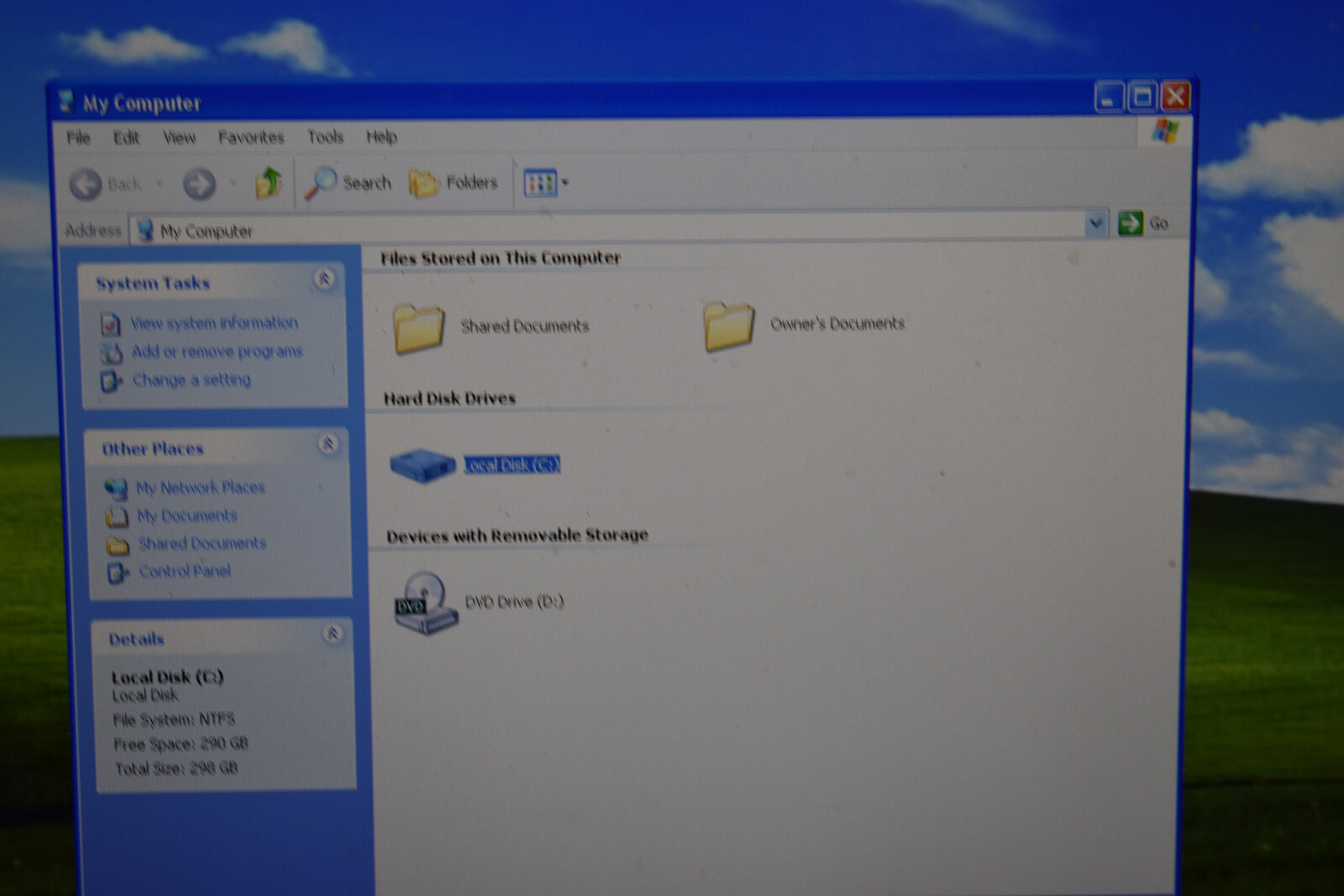Image resolution: width=1344 pixels, height=896 pixels.
Task: Open the Help menu
Action: pos(381,136)
